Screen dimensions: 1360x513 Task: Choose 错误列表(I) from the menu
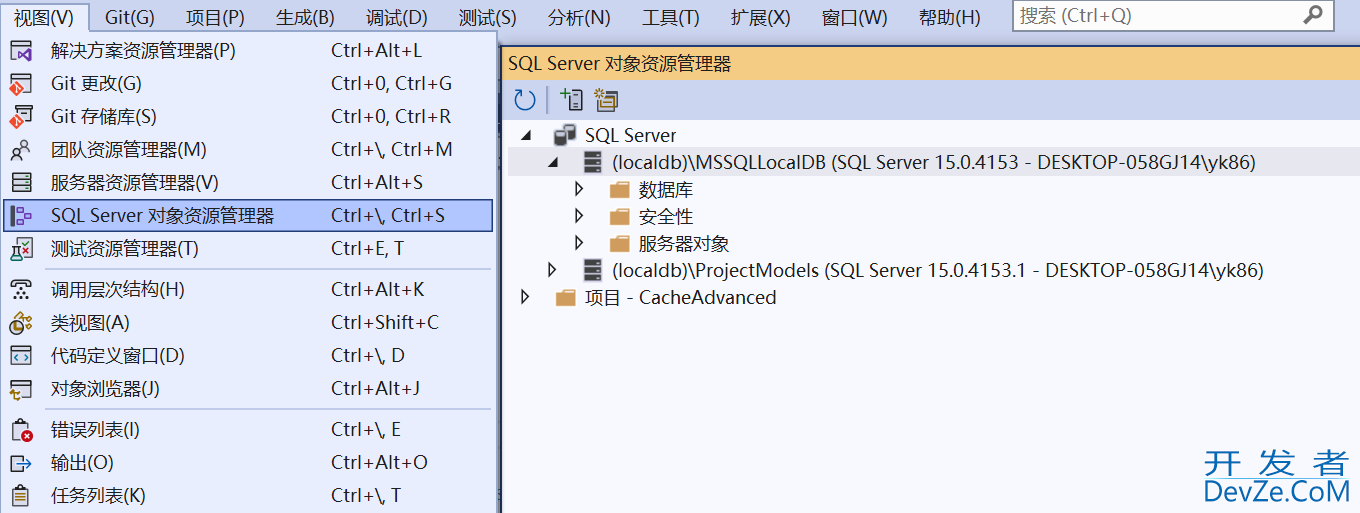click(x=248, y=430)
